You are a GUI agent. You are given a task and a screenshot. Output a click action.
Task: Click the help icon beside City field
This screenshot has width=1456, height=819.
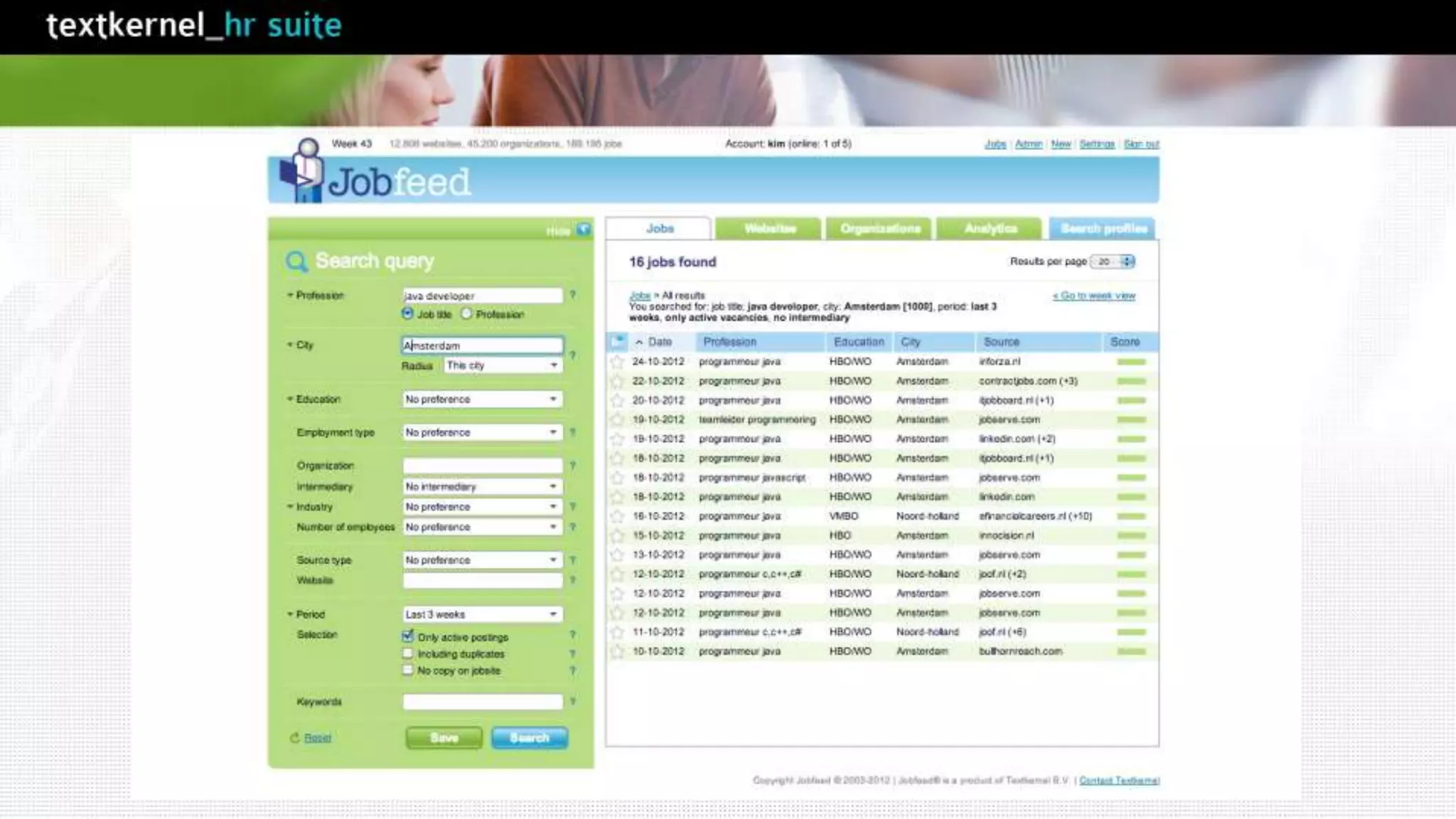point(572,355)
